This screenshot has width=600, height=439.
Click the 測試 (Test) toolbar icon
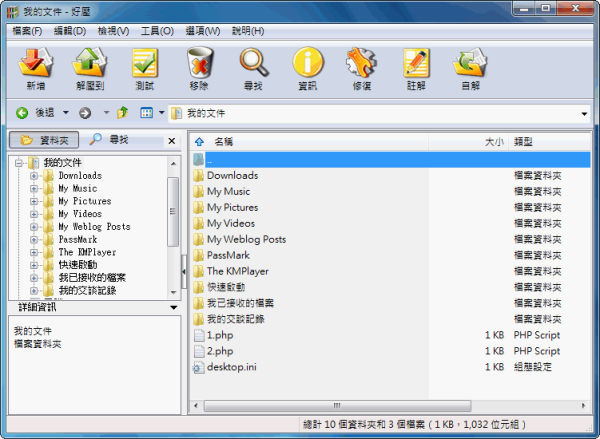point(145,63)
